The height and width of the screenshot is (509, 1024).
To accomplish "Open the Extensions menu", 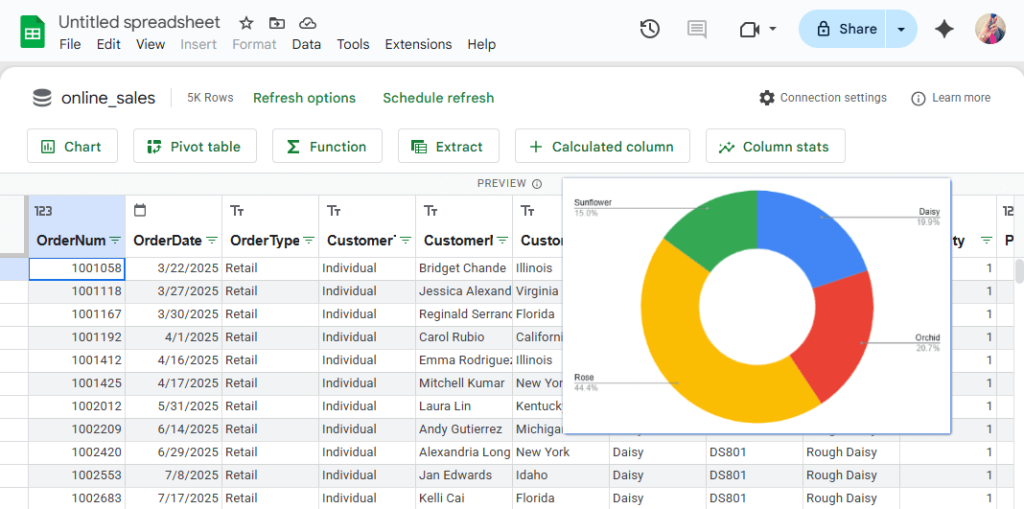I will (x=418, y=44).
